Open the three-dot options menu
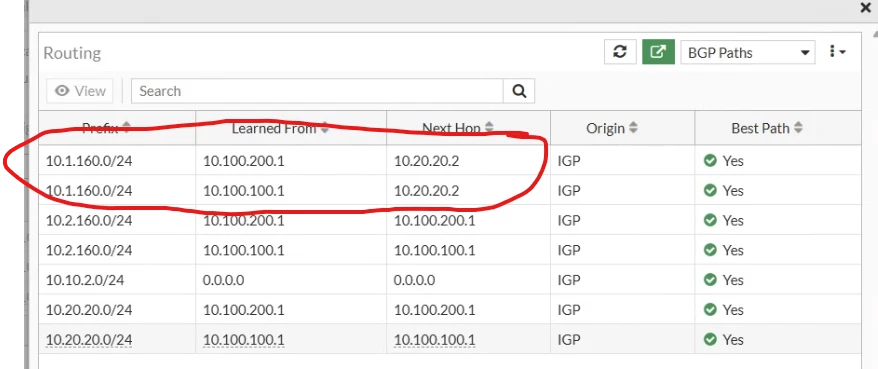This screenshot has width=878, height=369. pyautogui.click(x=838, y=52)
